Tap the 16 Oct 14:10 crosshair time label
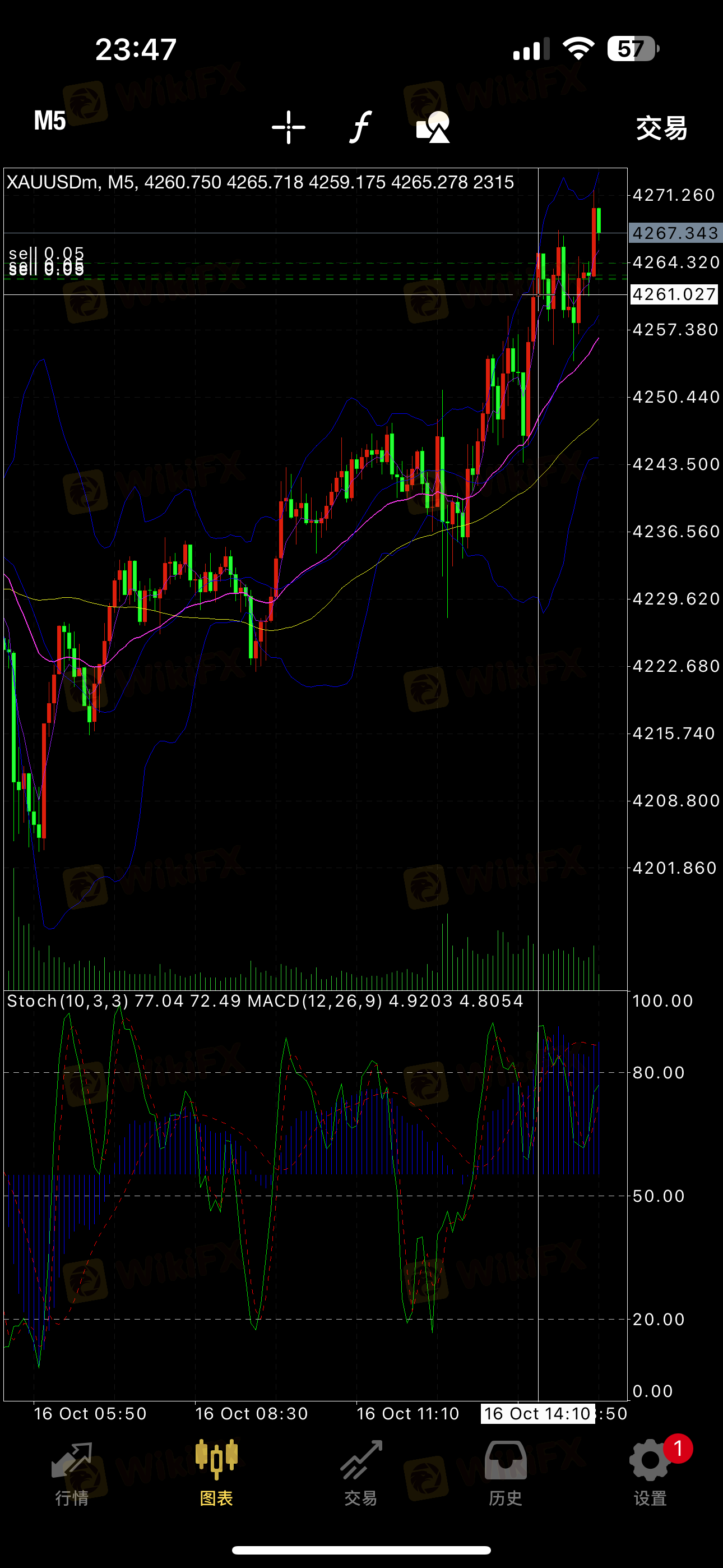 (537, 1413)
